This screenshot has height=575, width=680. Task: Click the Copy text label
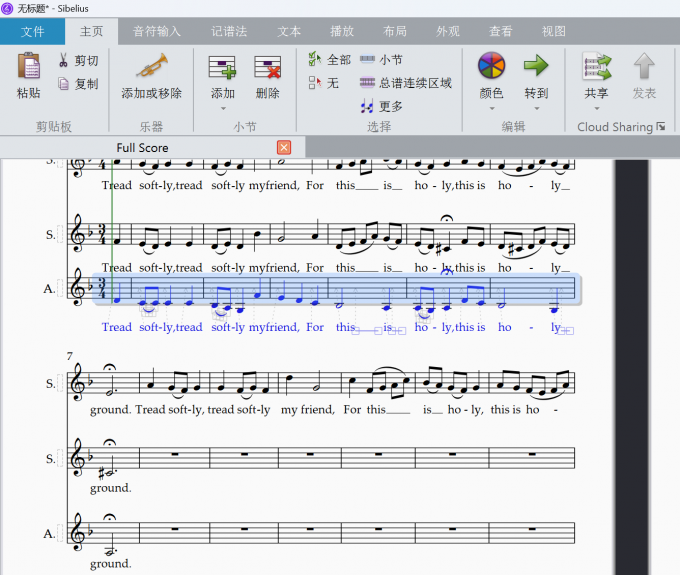pos(87,84)
